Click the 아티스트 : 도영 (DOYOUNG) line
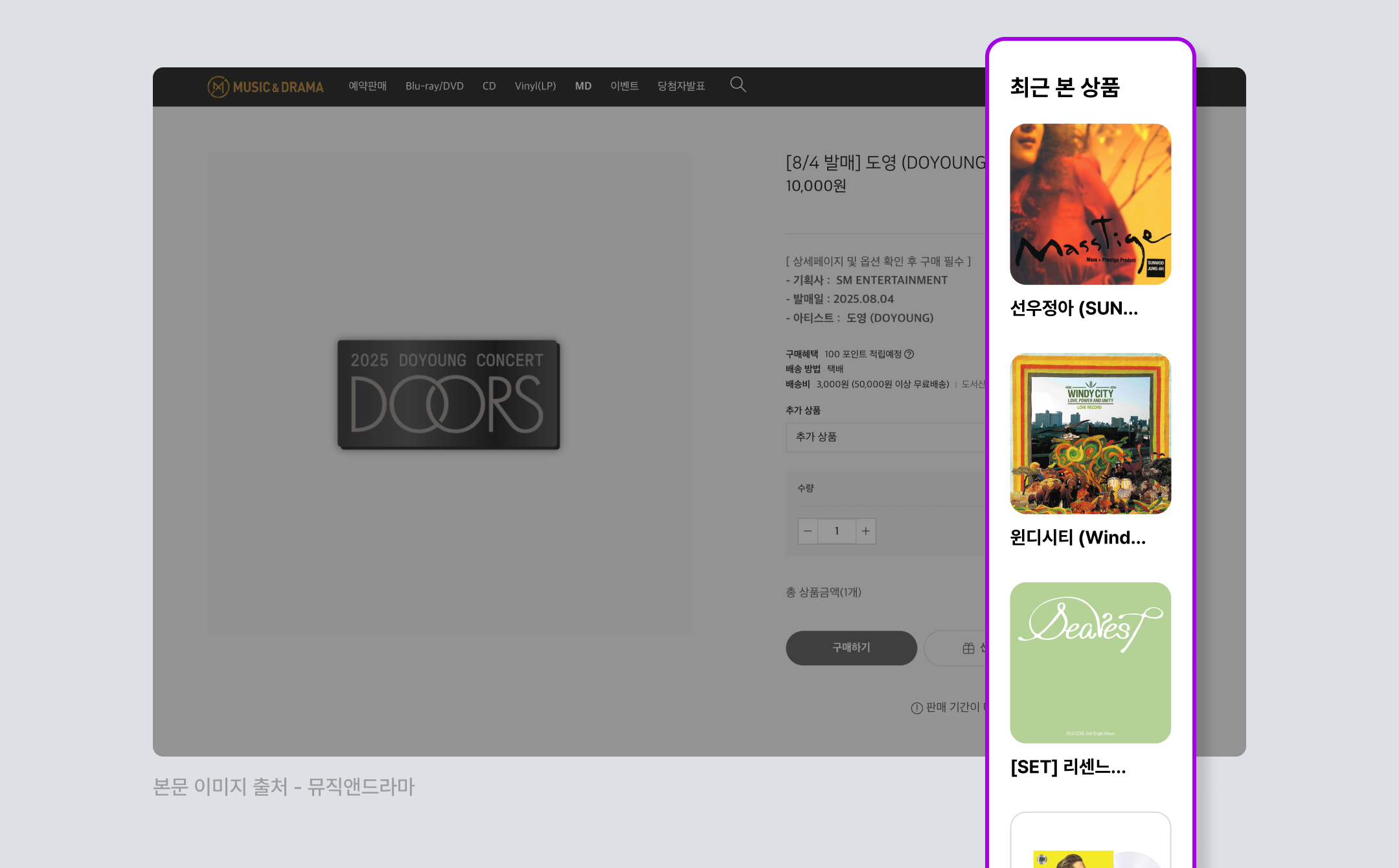The width and height of the screenshot is (1399, 868). click(x=859, y=318)
